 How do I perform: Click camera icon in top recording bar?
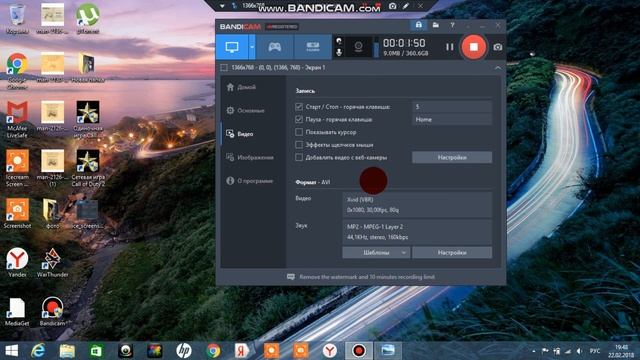392,6
